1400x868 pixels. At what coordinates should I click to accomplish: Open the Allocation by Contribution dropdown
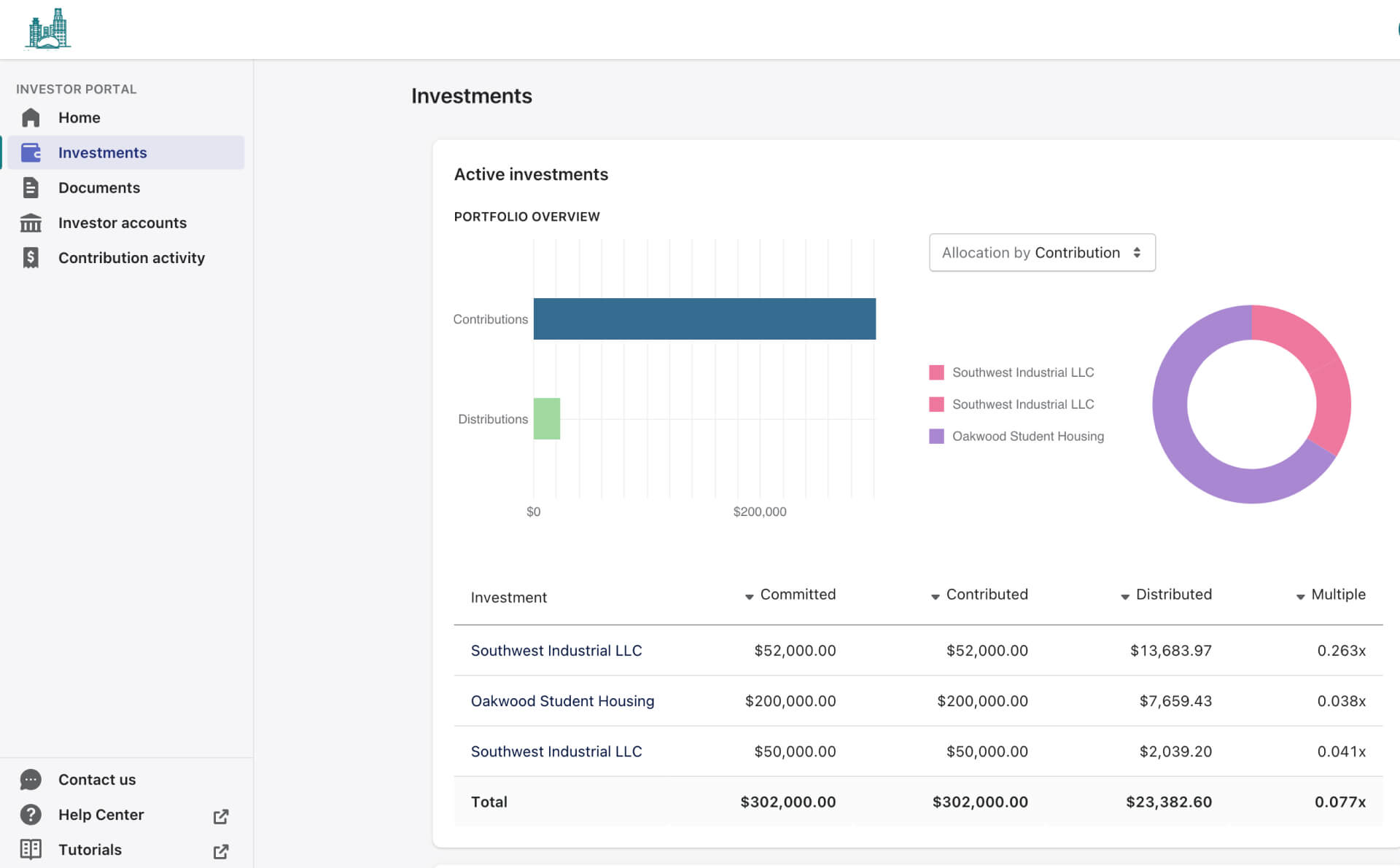pyautogui.click(x=1042, y=253)
